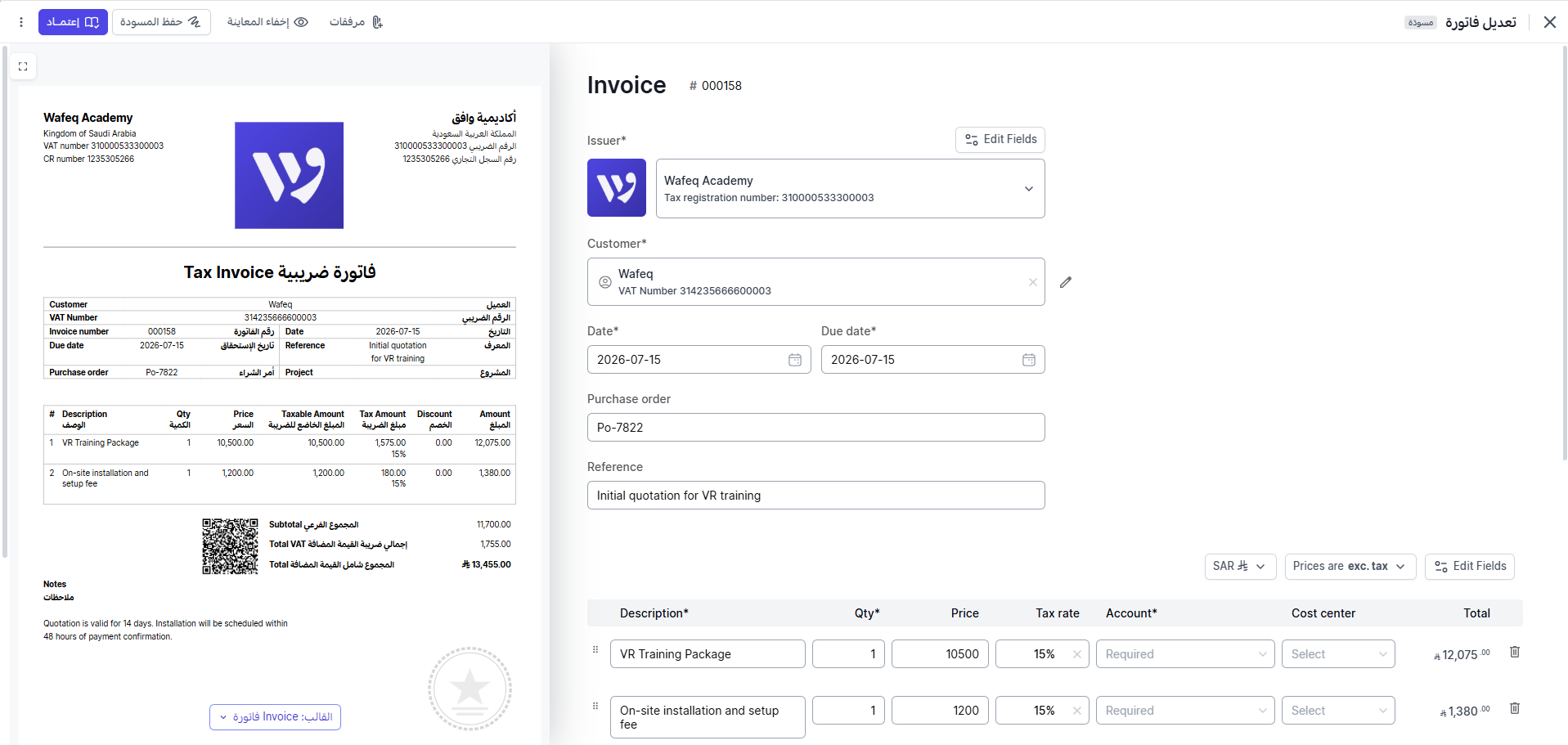Click the Tax Invoice title in preview
Viewport: 1568px width, 745px height.
click(x=280, y=272)
